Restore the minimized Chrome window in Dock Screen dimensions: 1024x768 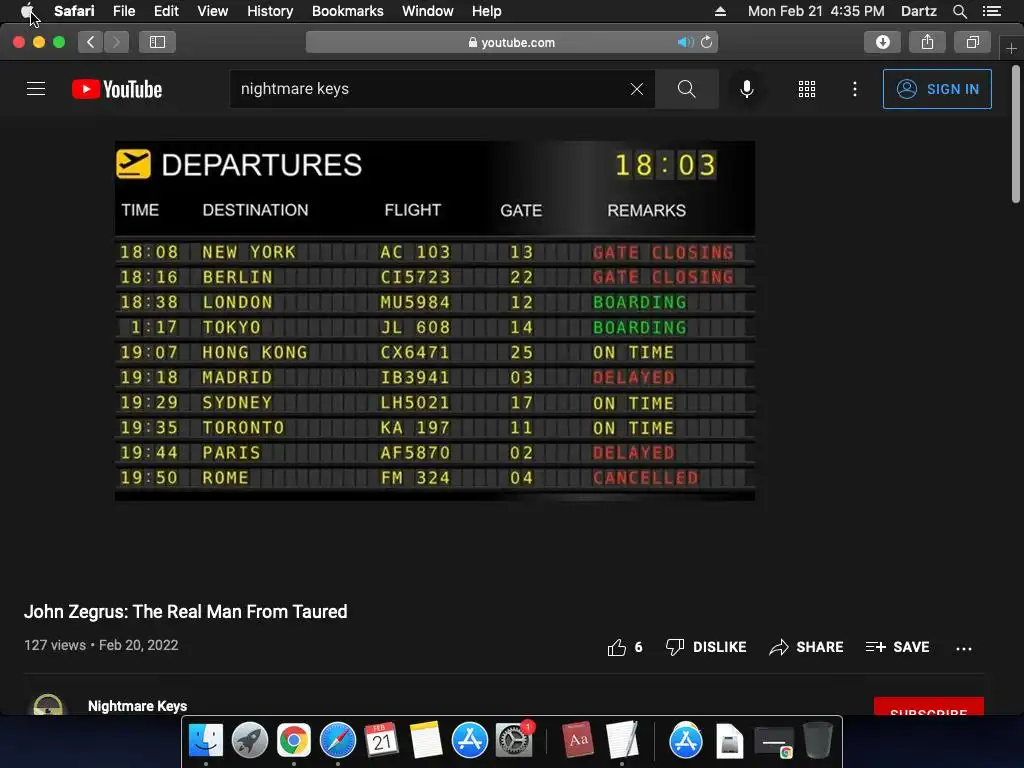774,742
